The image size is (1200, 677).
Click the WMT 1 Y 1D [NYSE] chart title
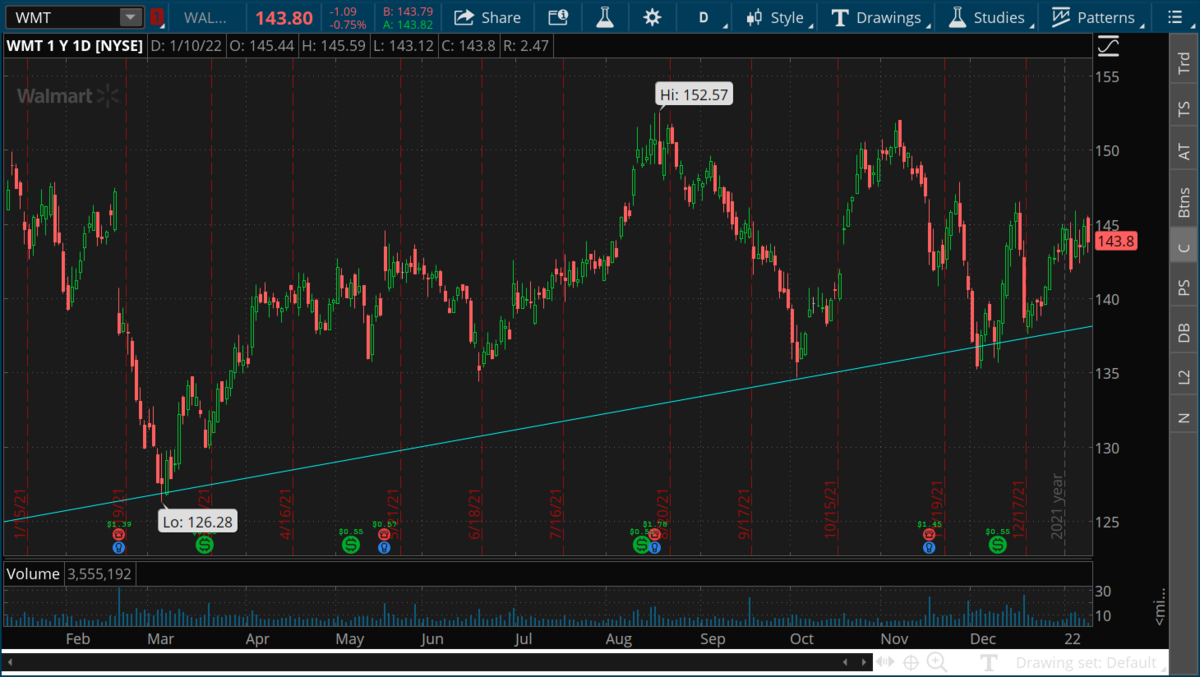pyautogui.click(x=75, y=46)
